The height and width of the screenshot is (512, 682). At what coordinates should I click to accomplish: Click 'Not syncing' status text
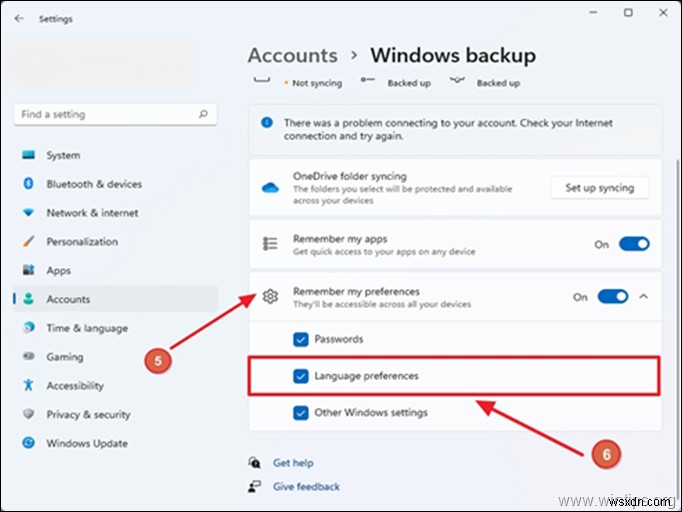[x=317, y=83]
